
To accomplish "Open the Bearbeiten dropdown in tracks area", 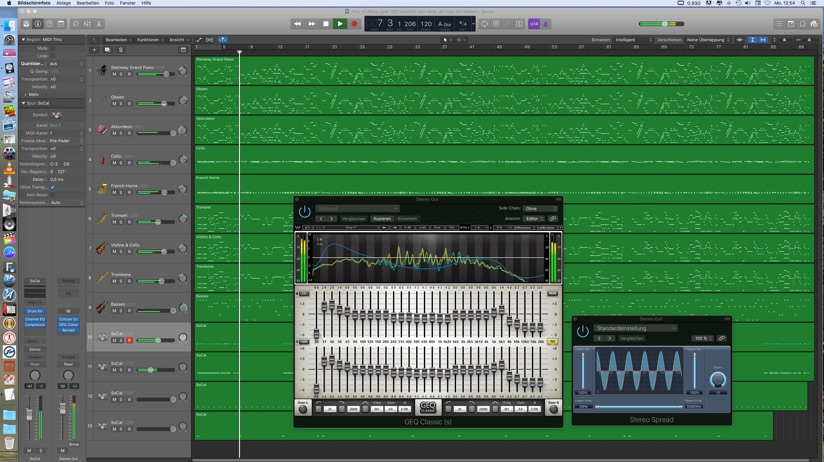I will 117,40.
